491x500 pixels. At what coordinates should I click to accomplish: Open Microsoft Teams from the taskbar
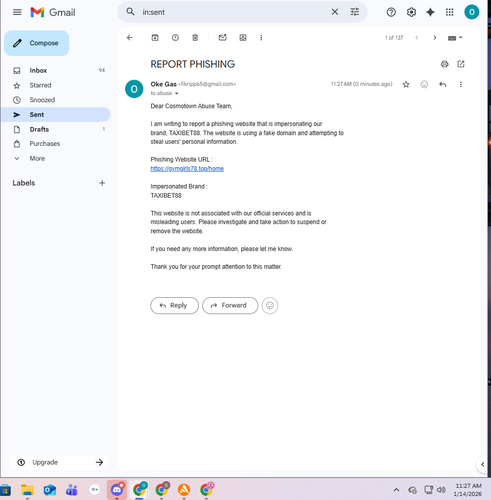point(72,490)
